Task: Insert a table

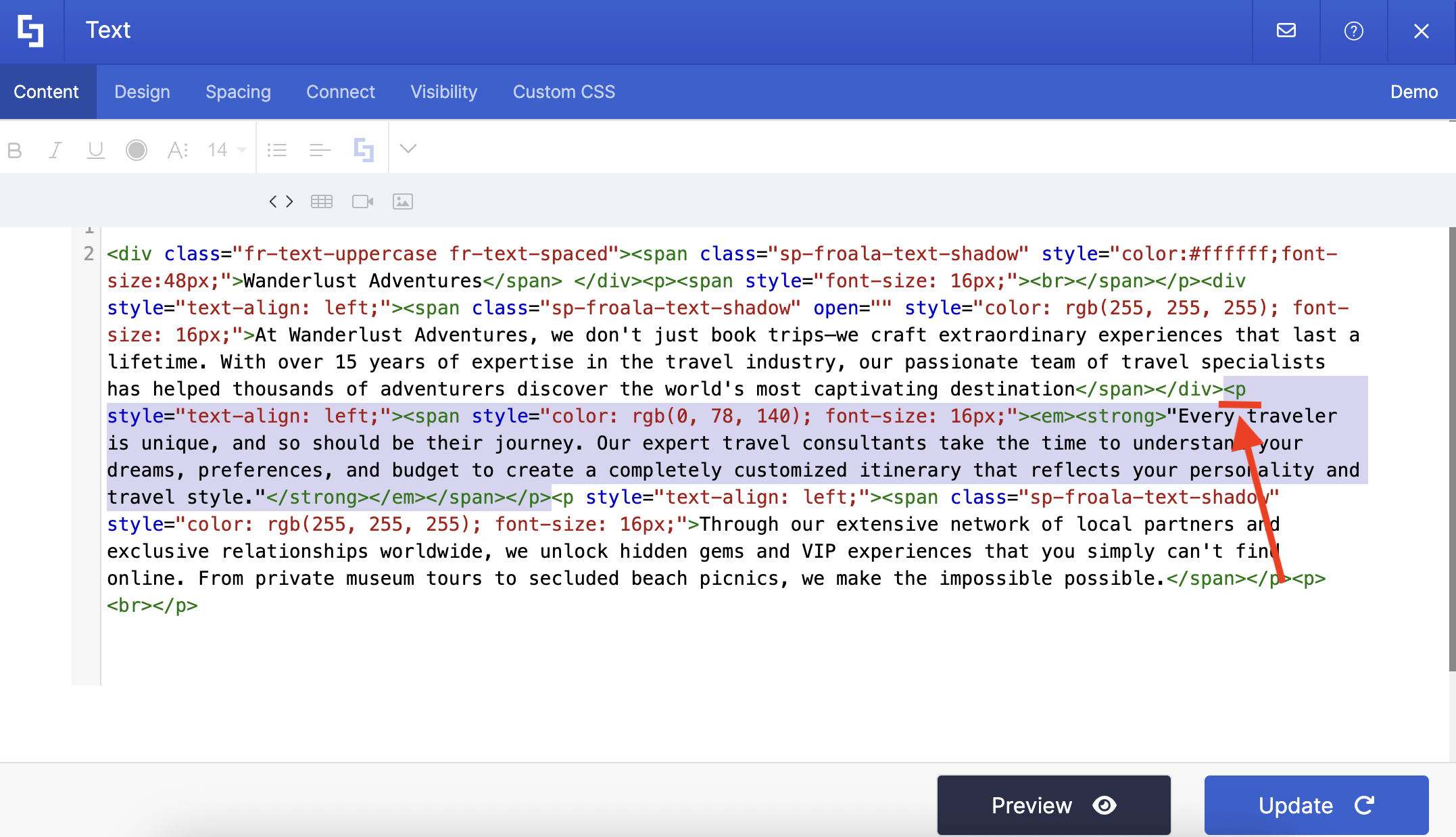Action: coord(322,201)
